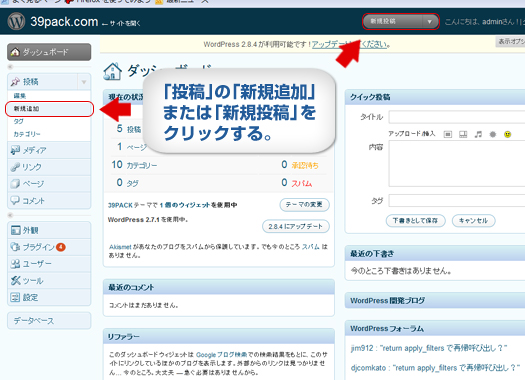The image size is (525, 380).
Task: Collapse the 投稿 menu with its arrow
Action: [x=84, y=82]
